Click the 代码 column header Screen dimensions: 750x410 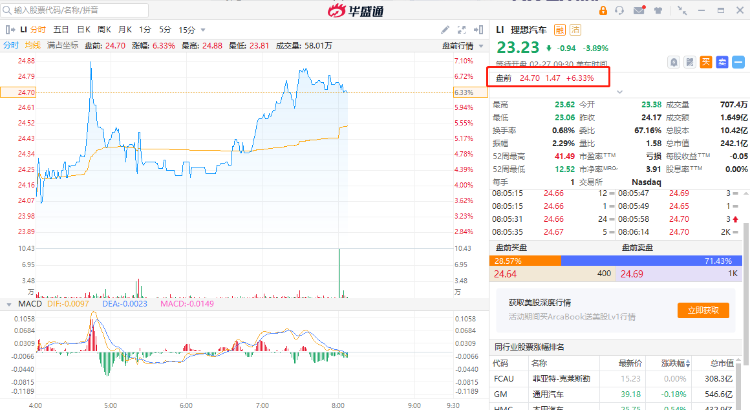point(500,364)
